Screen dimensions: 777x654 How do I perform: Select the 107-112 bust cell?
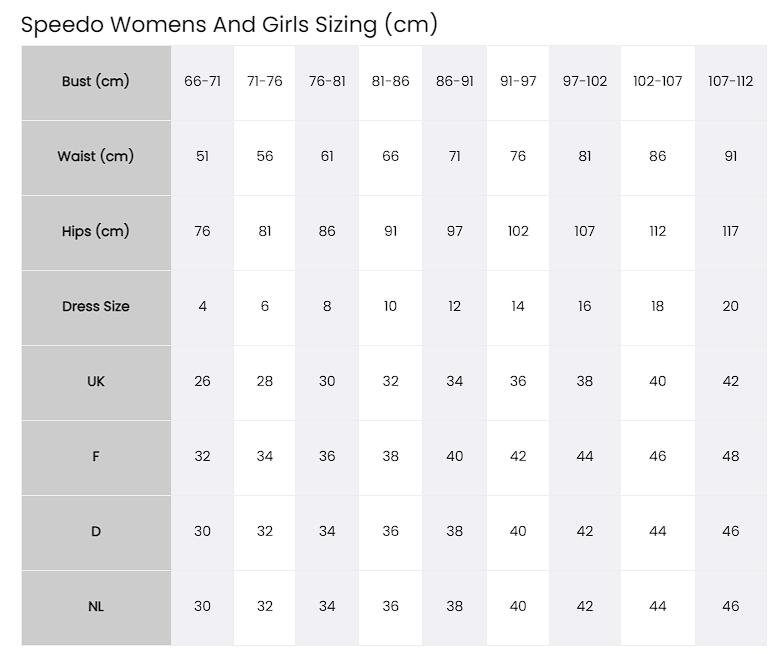tap(731, 83)
